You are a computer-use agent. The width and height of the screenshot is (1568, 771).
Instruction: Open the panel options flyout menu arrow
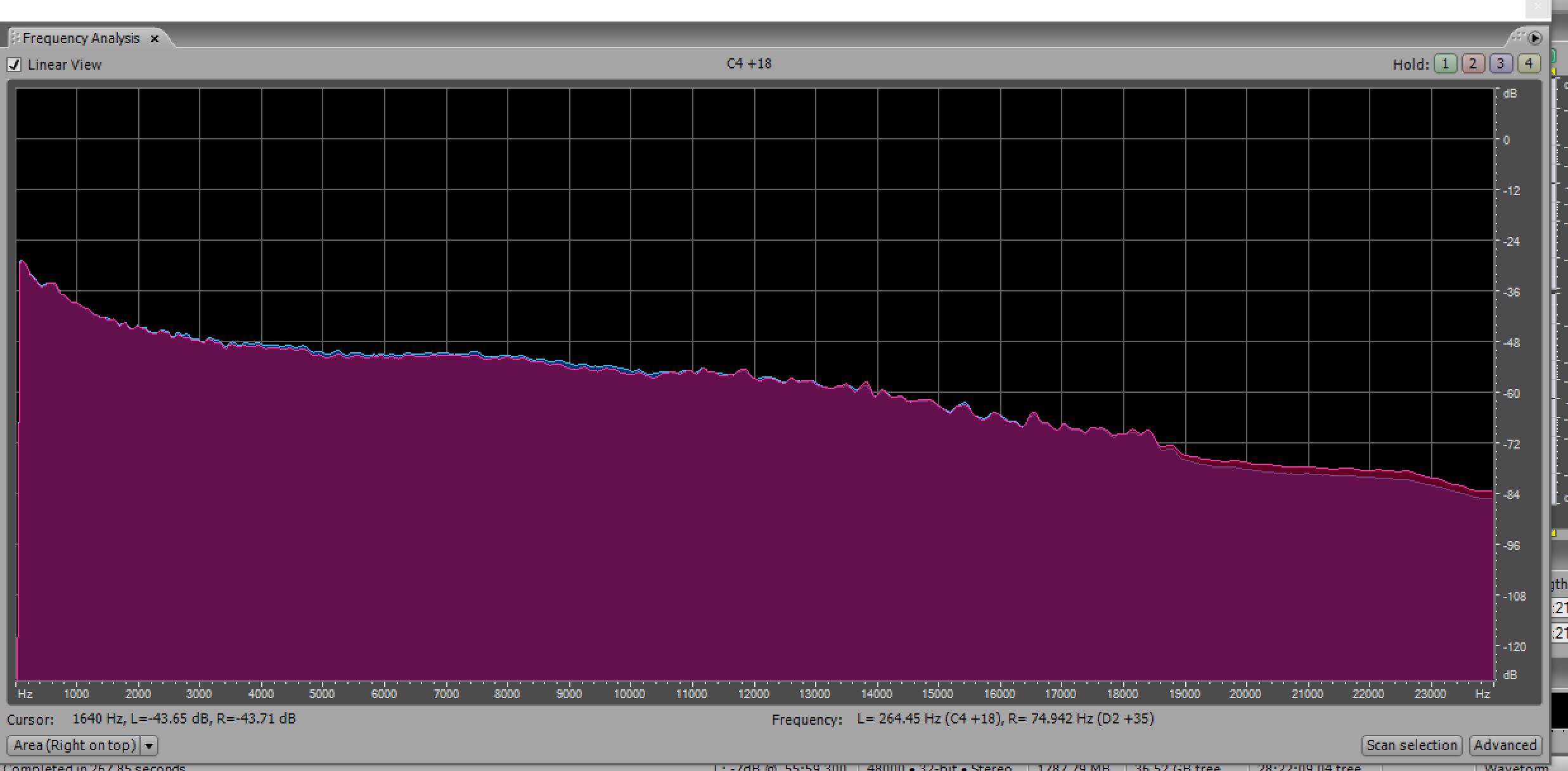click(x=1534, y=38)
